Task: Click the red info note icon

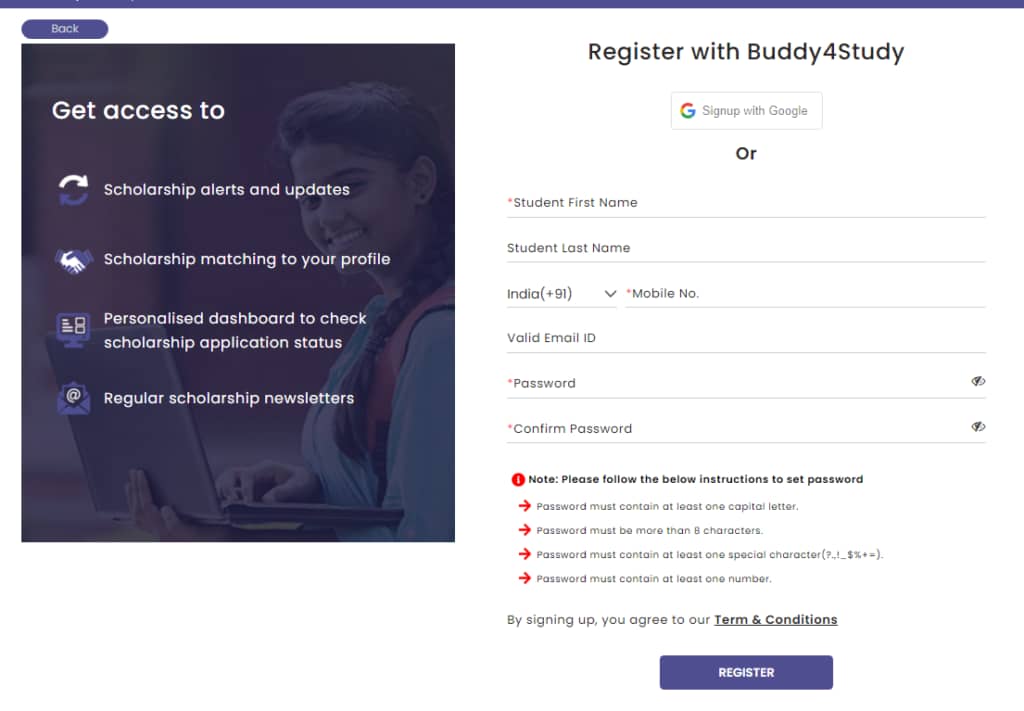Action: [518, 480]
